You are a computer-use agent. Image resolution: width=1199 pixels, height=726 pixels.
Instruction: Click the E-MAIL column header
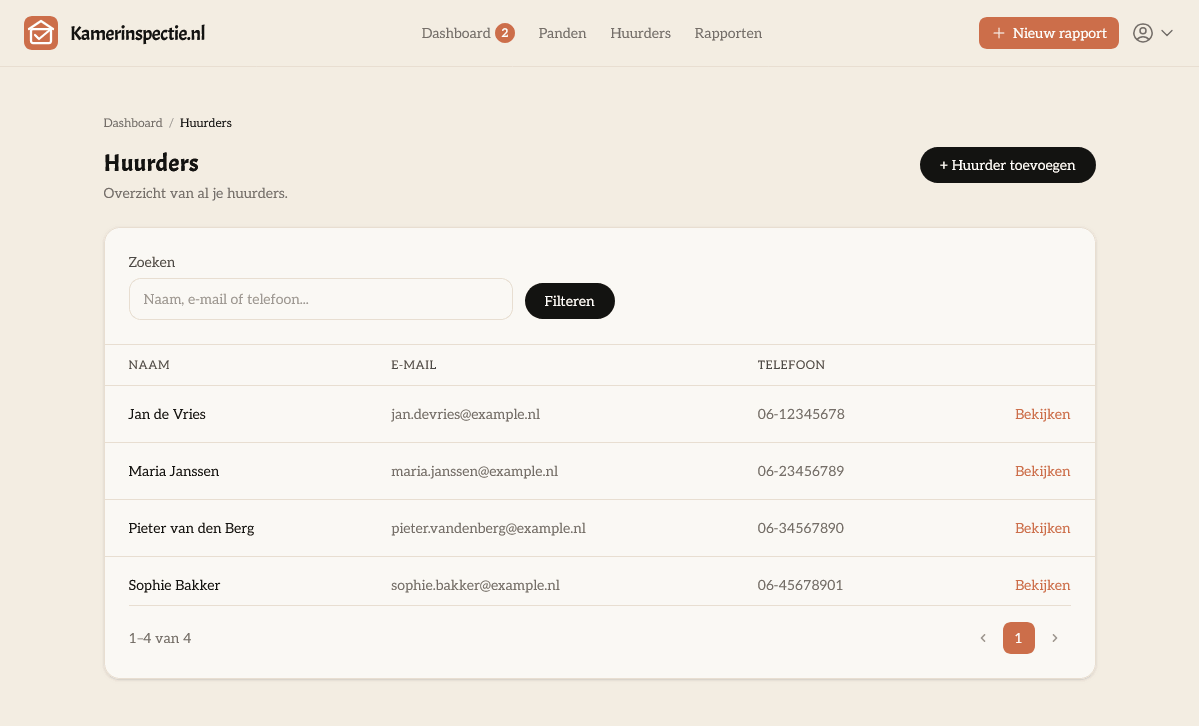414,365
